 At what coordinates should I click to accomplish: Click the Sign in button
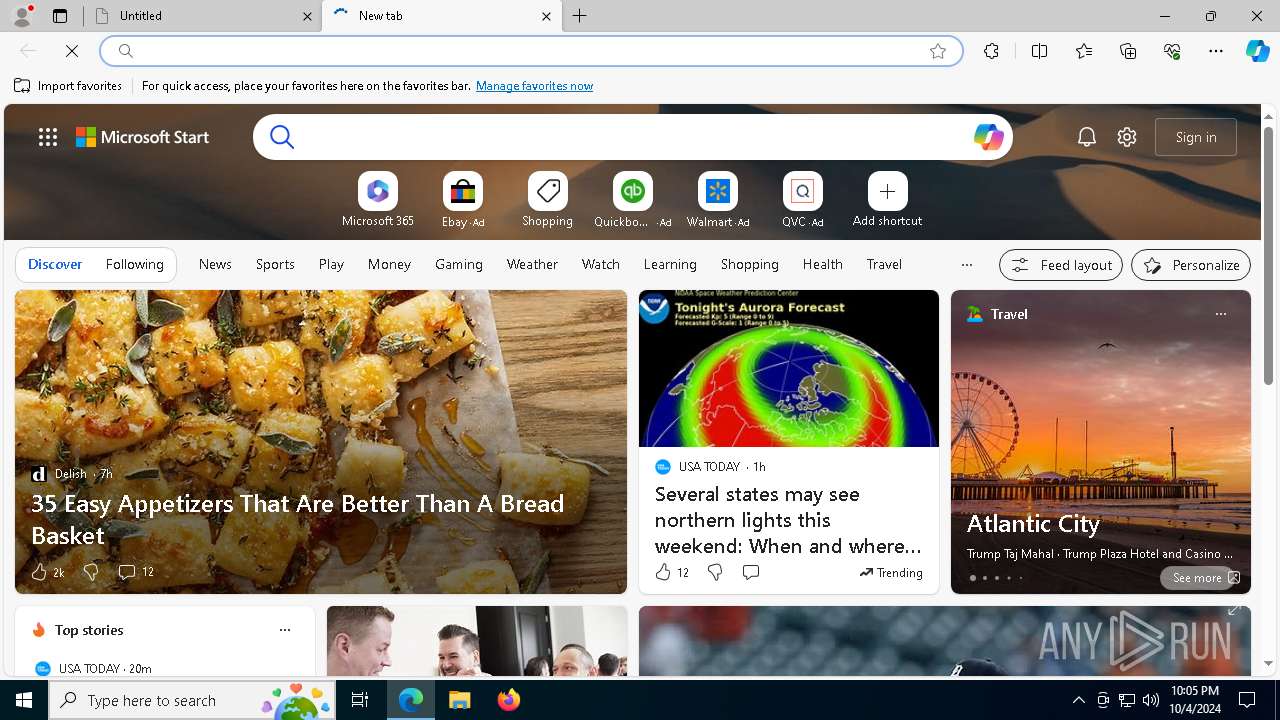pos(1196,137)
